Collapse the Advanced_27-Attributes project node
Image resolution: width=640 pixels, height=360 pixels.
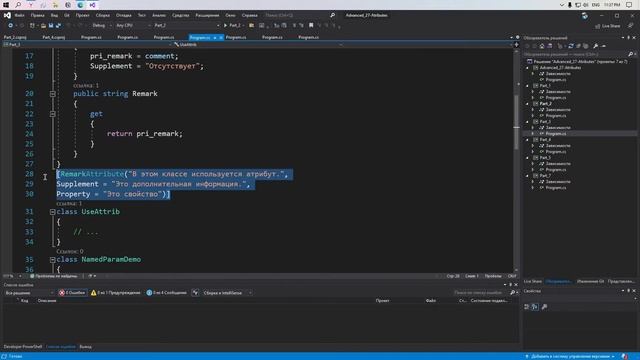point(527,68)
